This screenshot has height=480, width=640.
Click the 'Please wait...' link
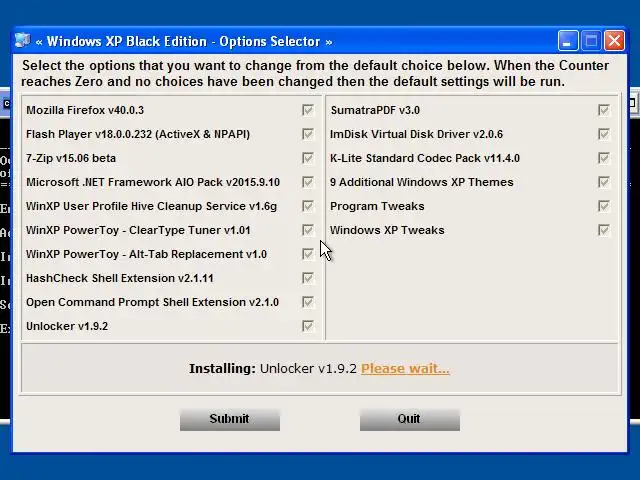point(405,369)
